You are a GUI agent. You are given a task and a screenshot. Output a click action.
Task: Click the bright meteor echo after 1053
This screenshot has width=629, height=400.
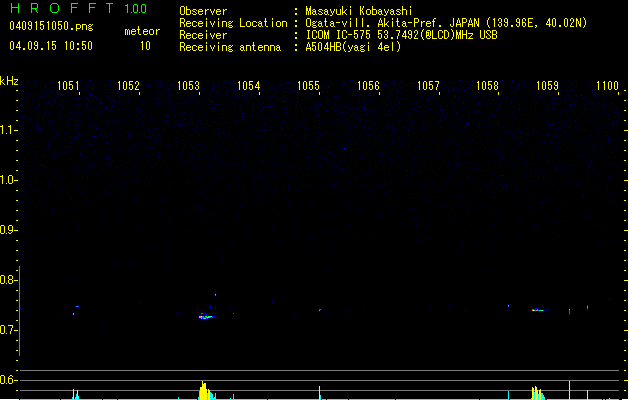(206, 317)
